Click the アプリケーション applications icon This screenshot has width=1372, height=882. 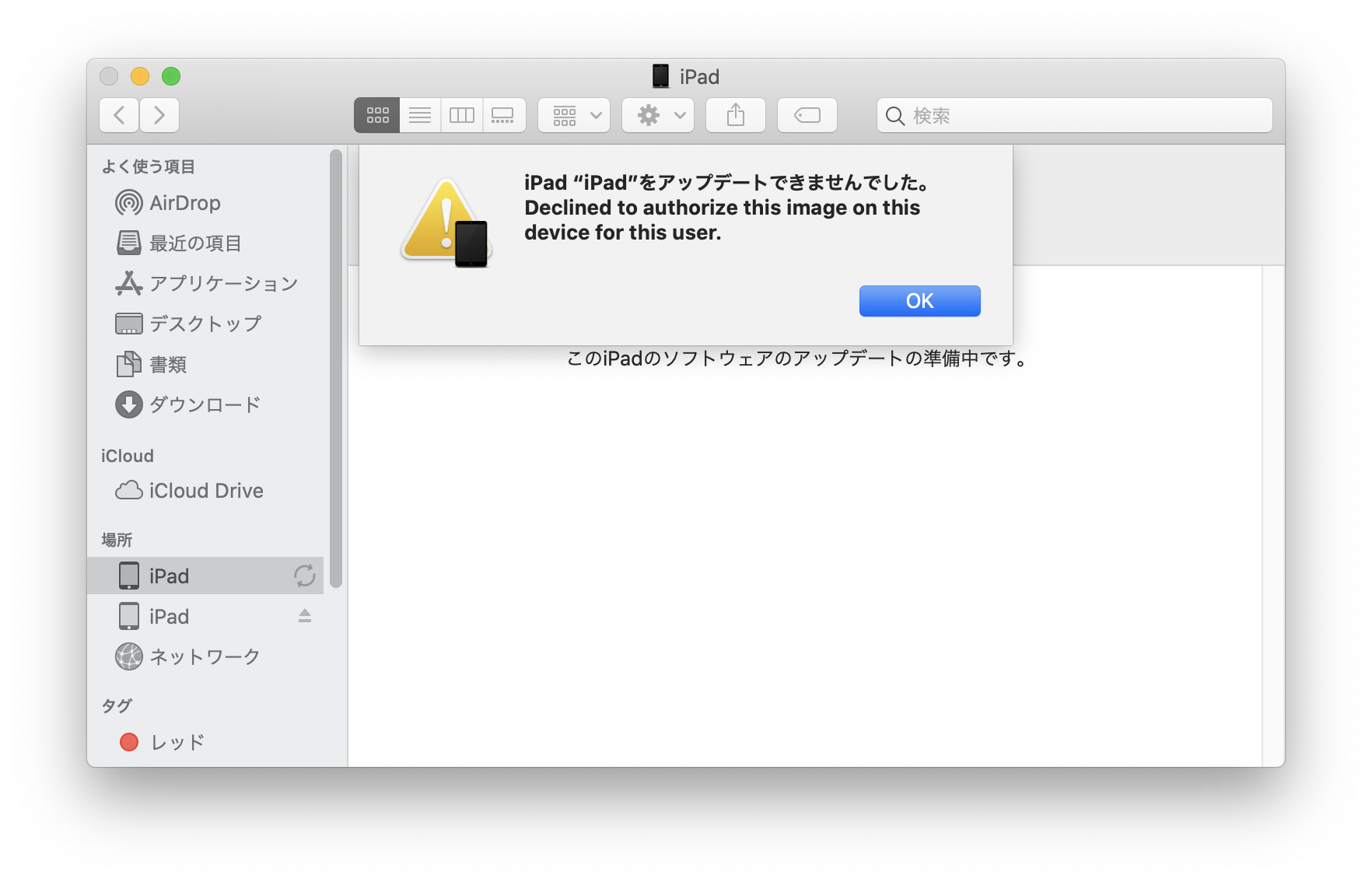click(x=129, y=284)
